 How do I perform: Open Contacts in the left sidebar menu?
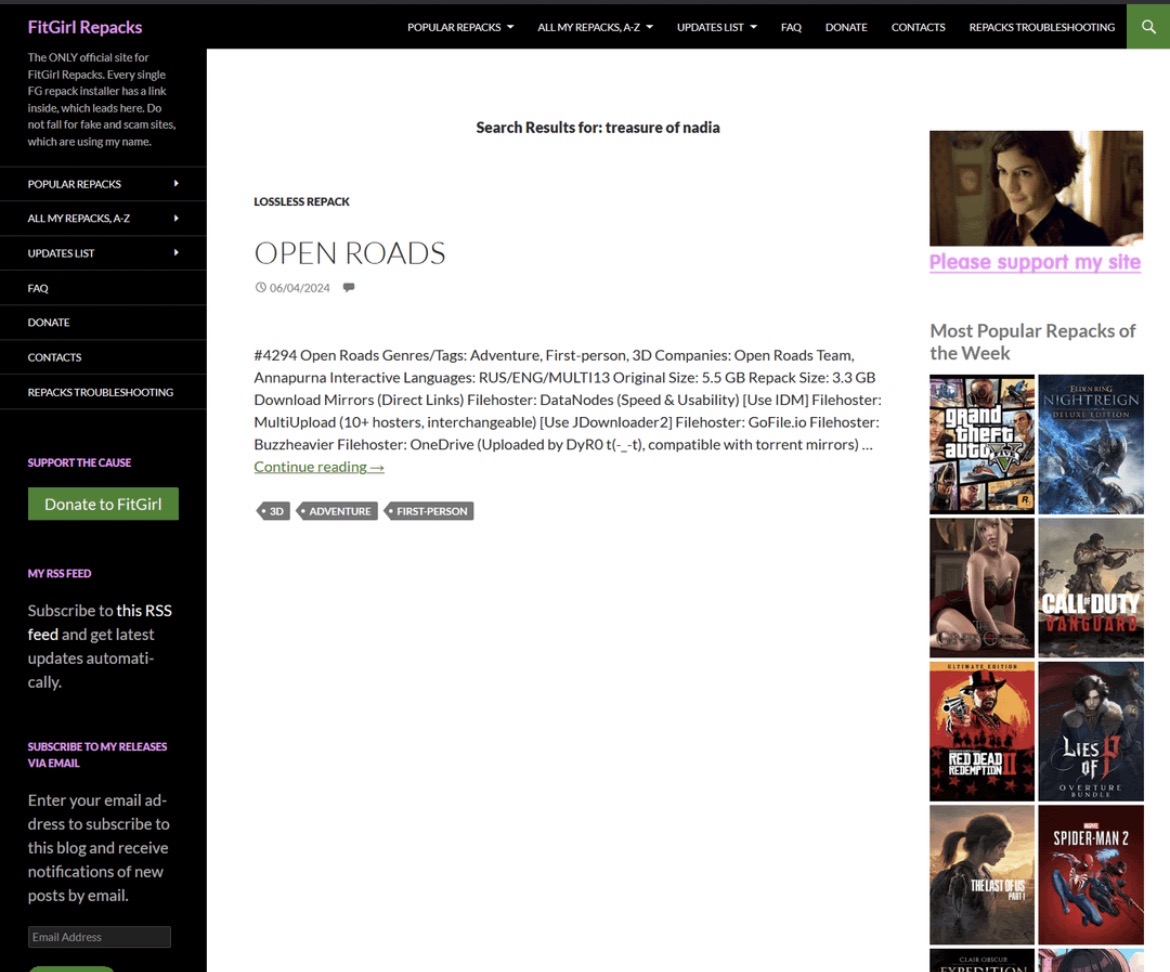click(x=54, y=357)
